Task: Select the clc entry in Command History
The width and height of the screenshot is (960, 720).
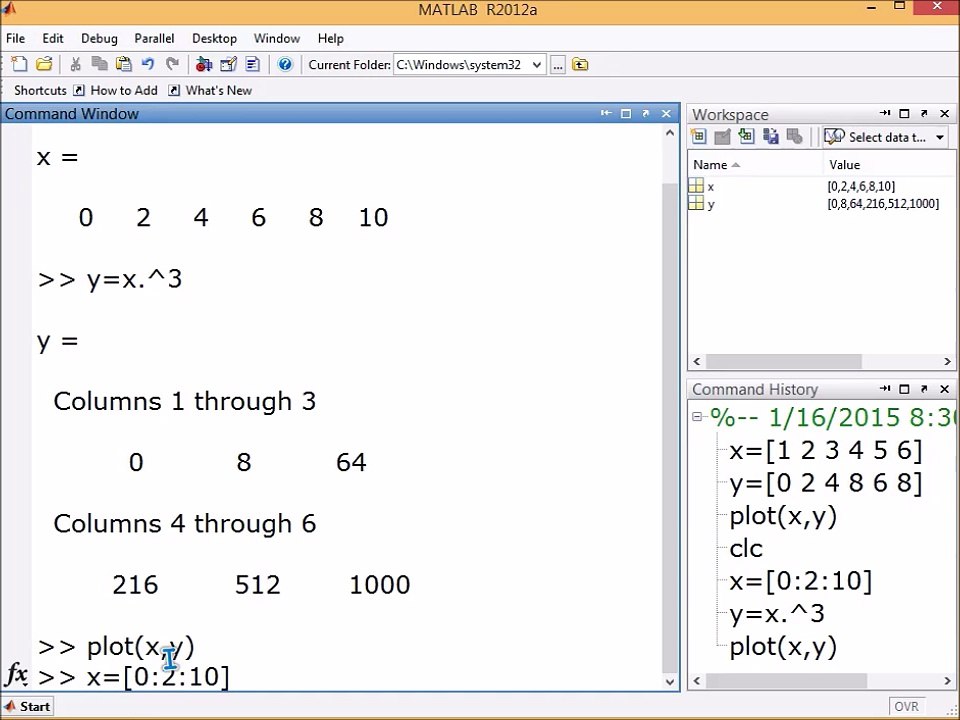Action: click(746, 548)
